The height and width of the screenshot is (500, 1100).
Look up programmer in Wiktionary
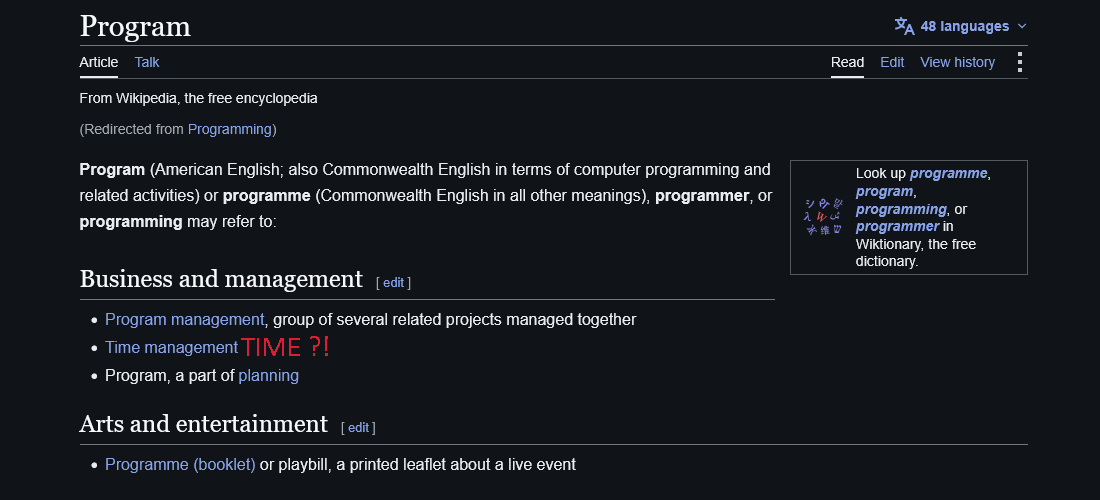coord(897,227)
